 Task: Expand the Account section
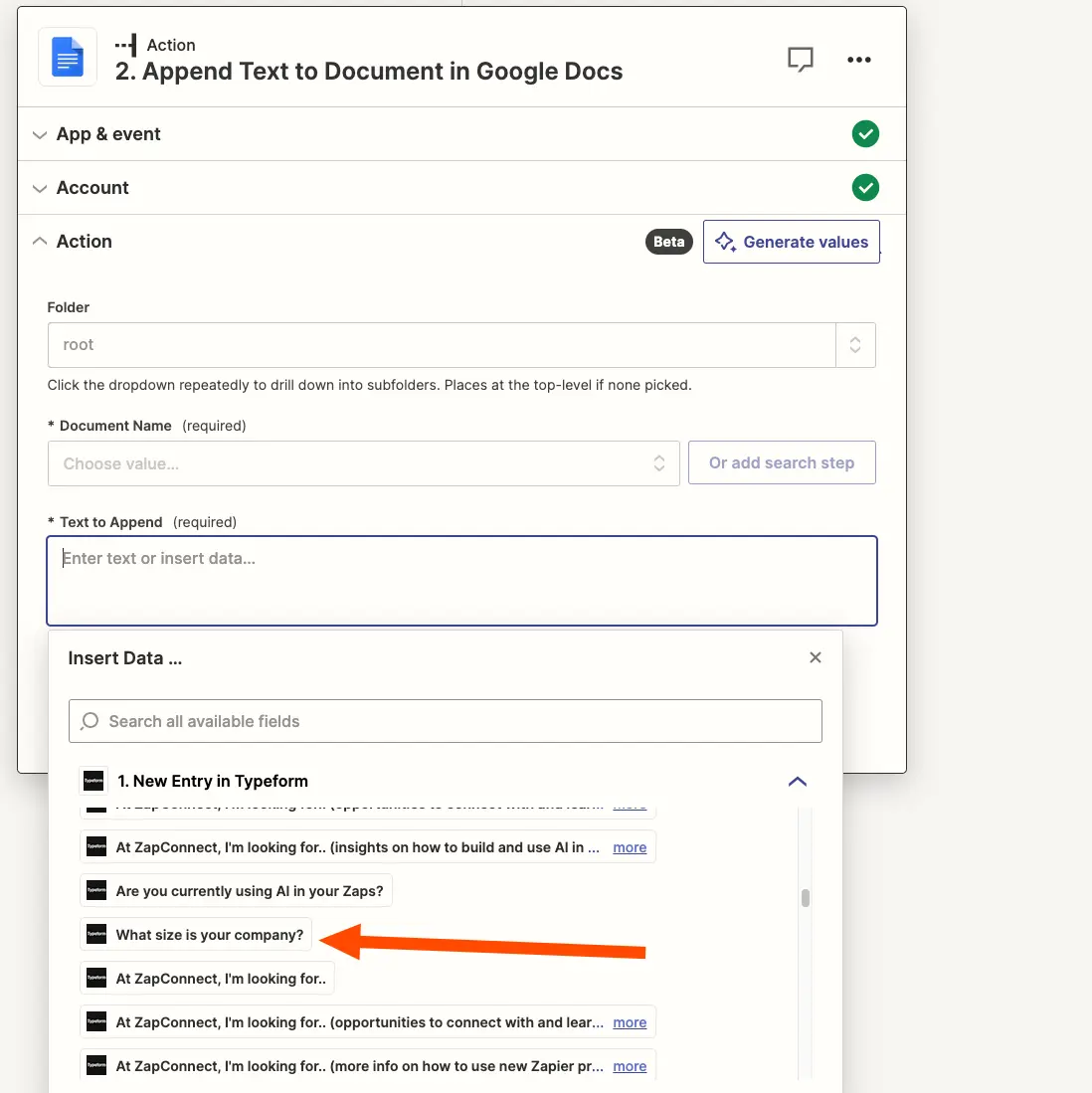pyautogui.click(x=40, y=188)
